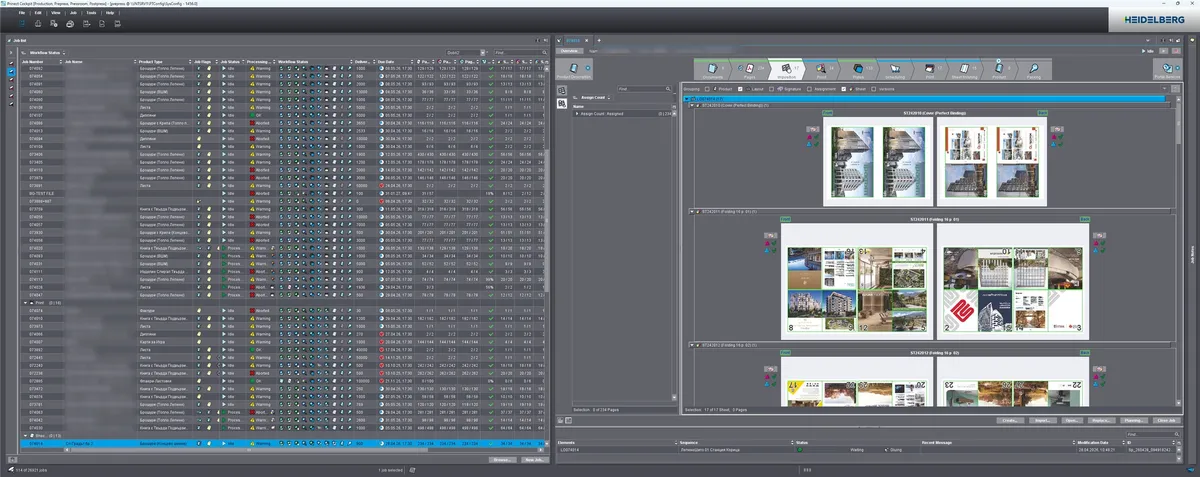1200x477 pixels.
Task: Click the search icon in job list Find box
Action: [544, 52]
